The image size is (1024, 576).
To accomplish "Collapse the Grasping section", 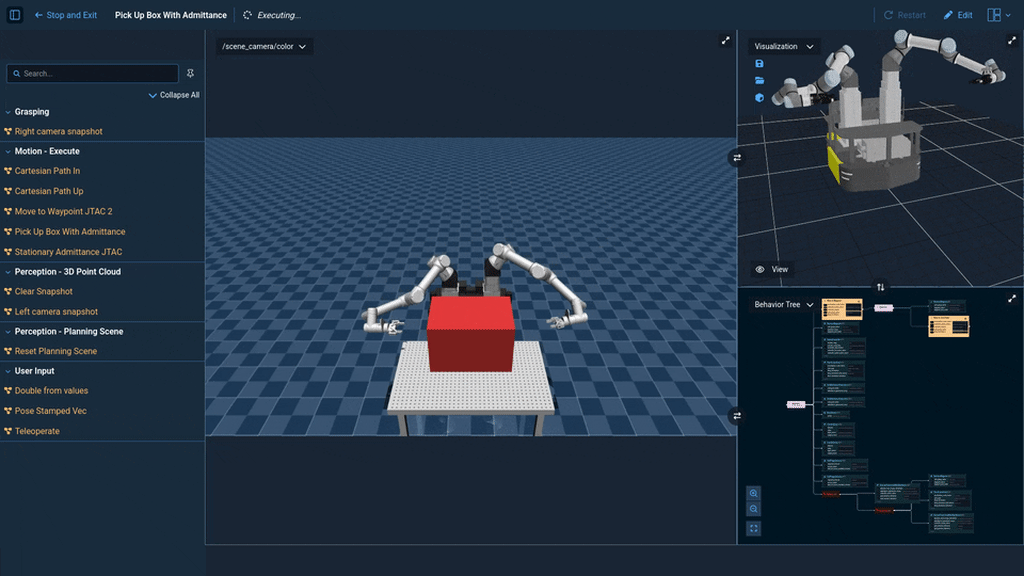I will click(8, 112).
